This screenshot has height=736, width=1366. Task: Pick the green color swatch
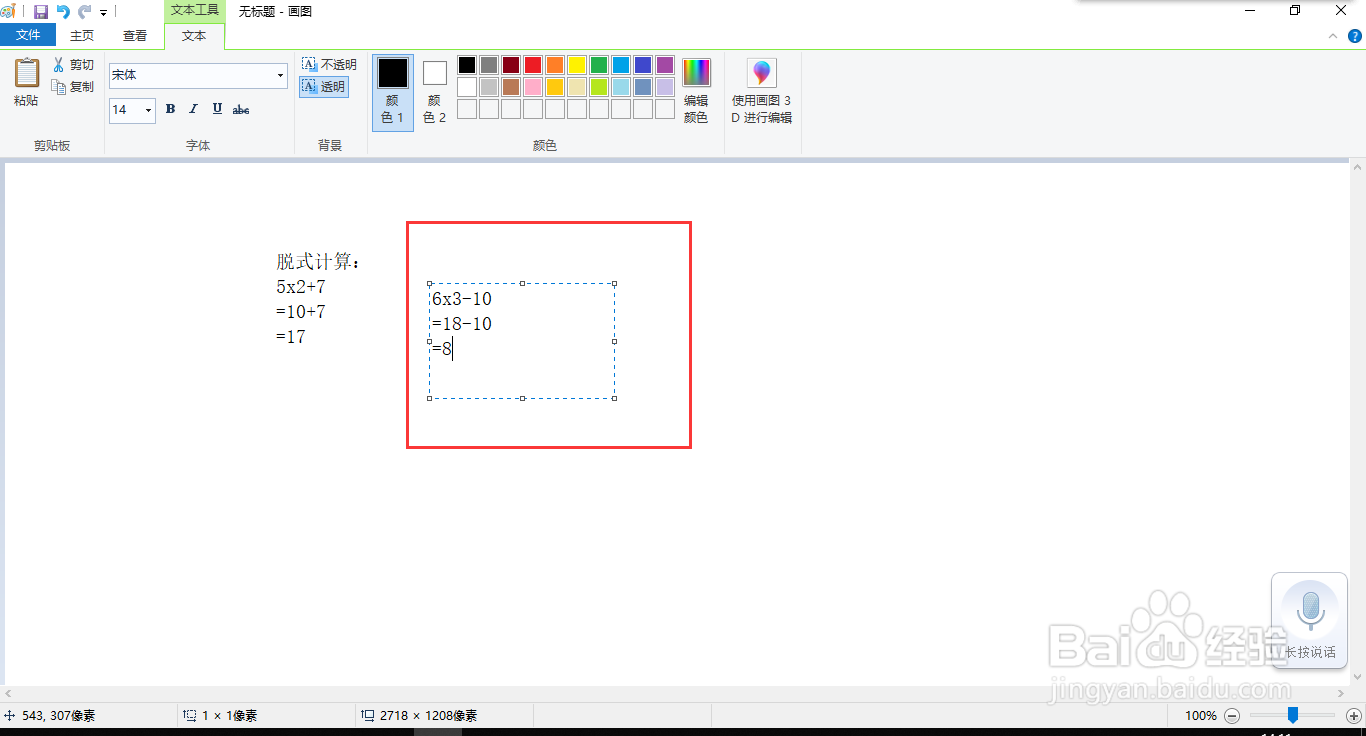pos(599,65)
